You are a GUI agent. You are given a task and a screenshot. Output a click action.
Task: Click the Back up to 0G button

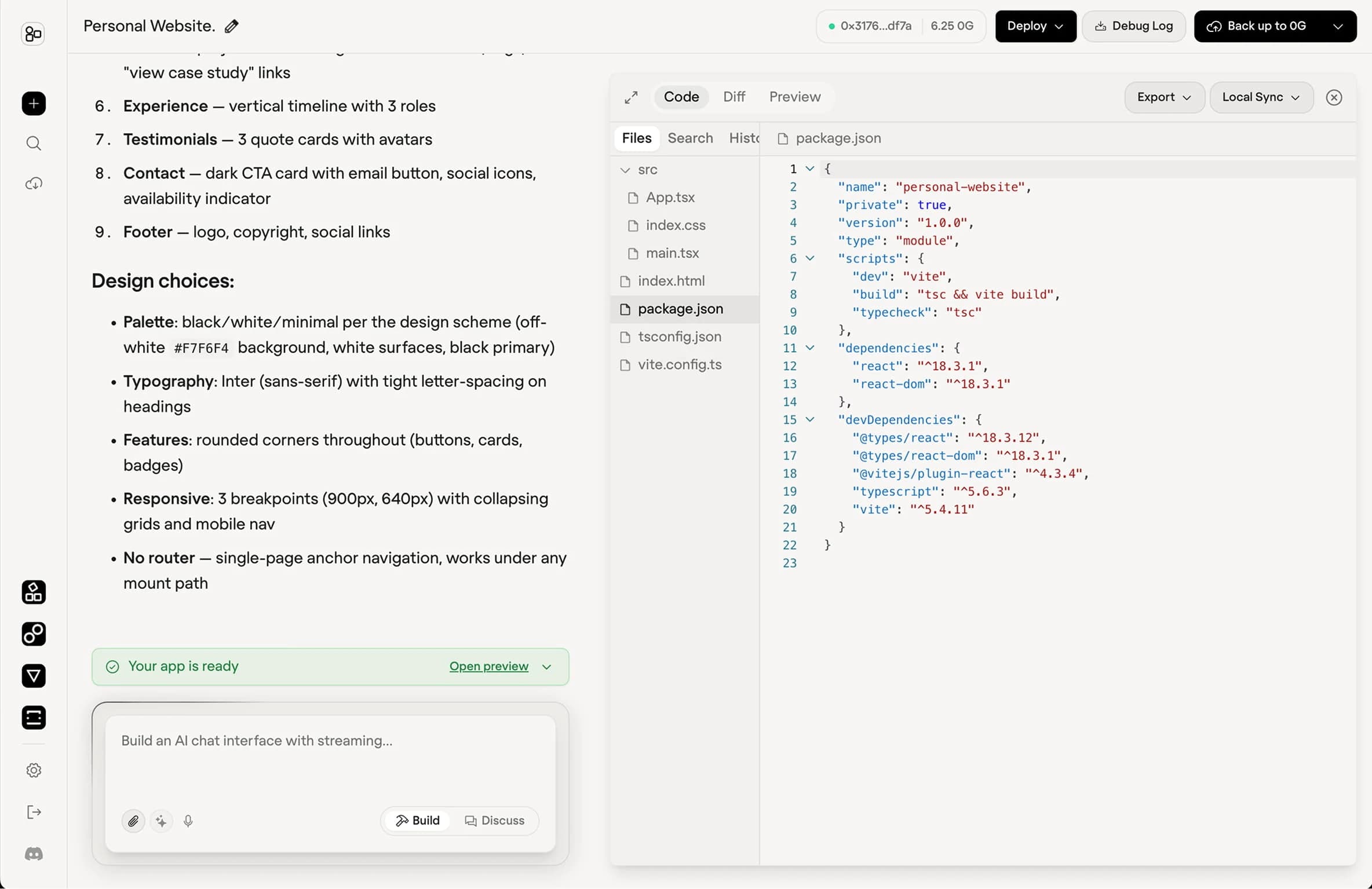[1257, 26]
